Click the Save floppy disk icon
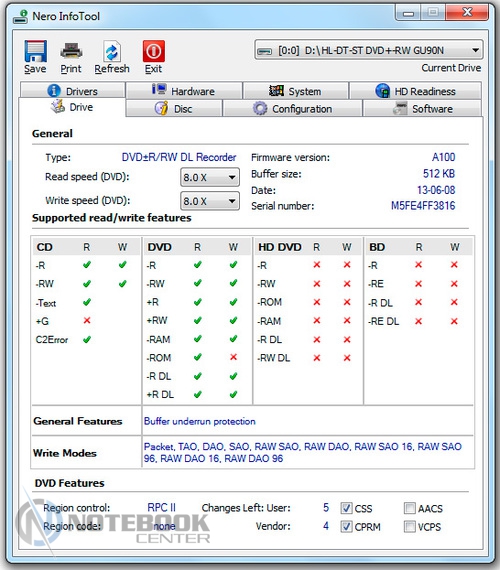This screenshot has width=500, height=570. pyautogui.click(x=35, y=51)
